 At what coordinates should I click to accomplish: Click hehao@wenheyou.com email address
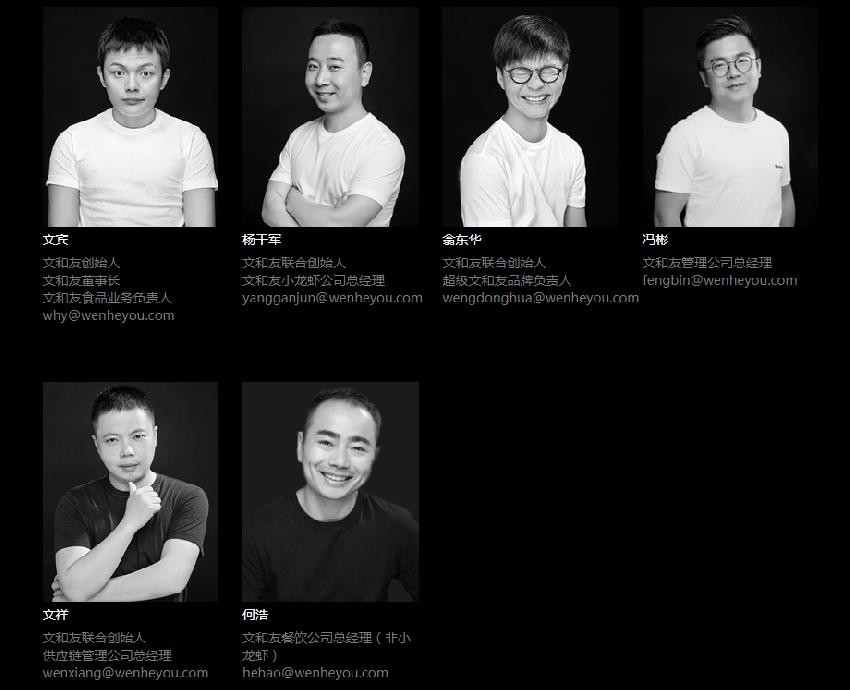tap(315, 673)
